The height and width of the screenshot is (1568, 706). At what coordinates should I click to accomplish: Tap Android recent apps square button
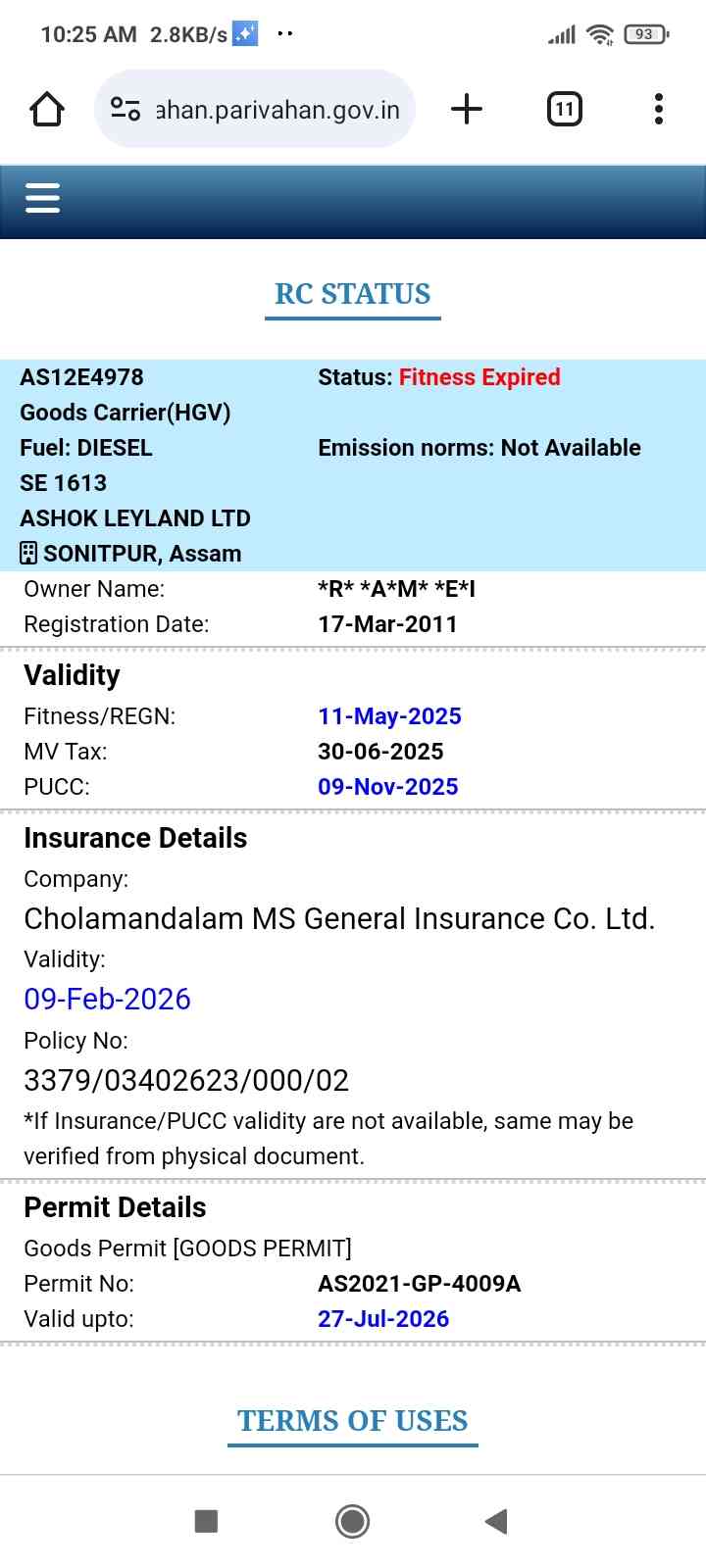point(206,1521)
